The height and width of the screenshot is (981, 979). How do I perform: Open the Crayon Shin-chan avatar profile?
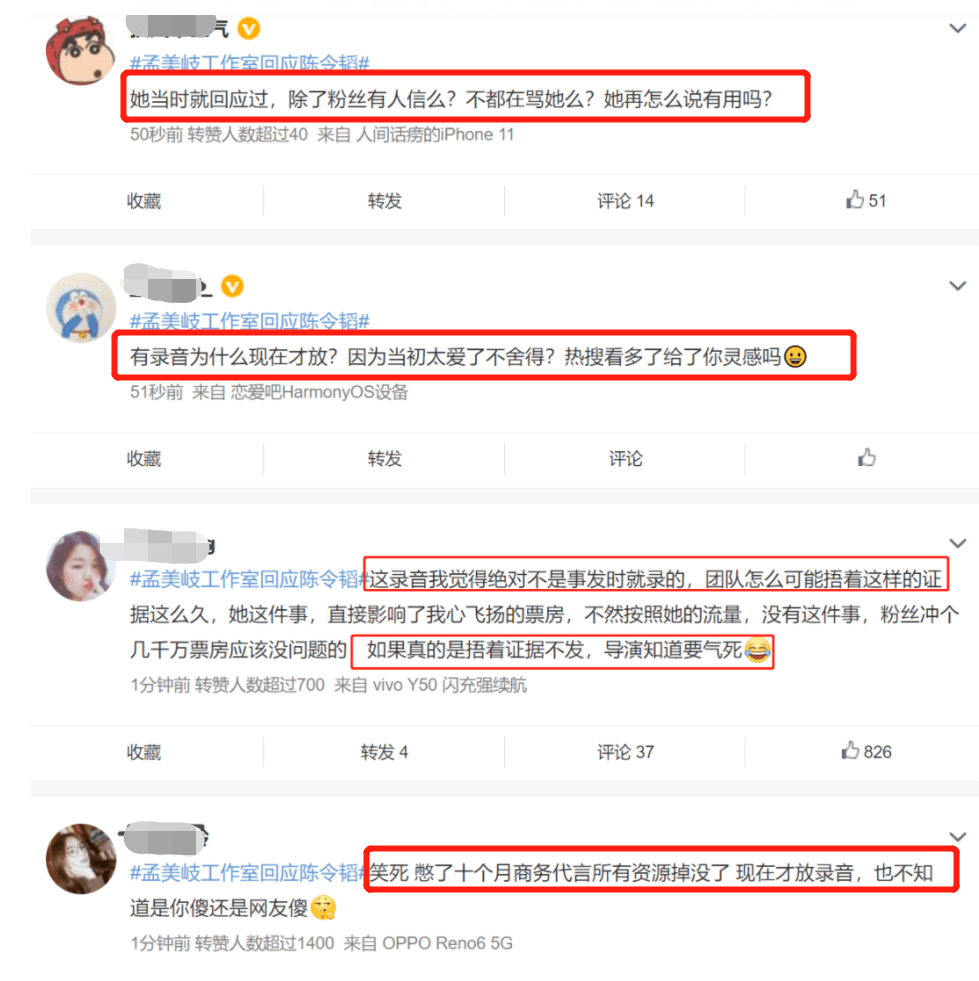[81, 51]
